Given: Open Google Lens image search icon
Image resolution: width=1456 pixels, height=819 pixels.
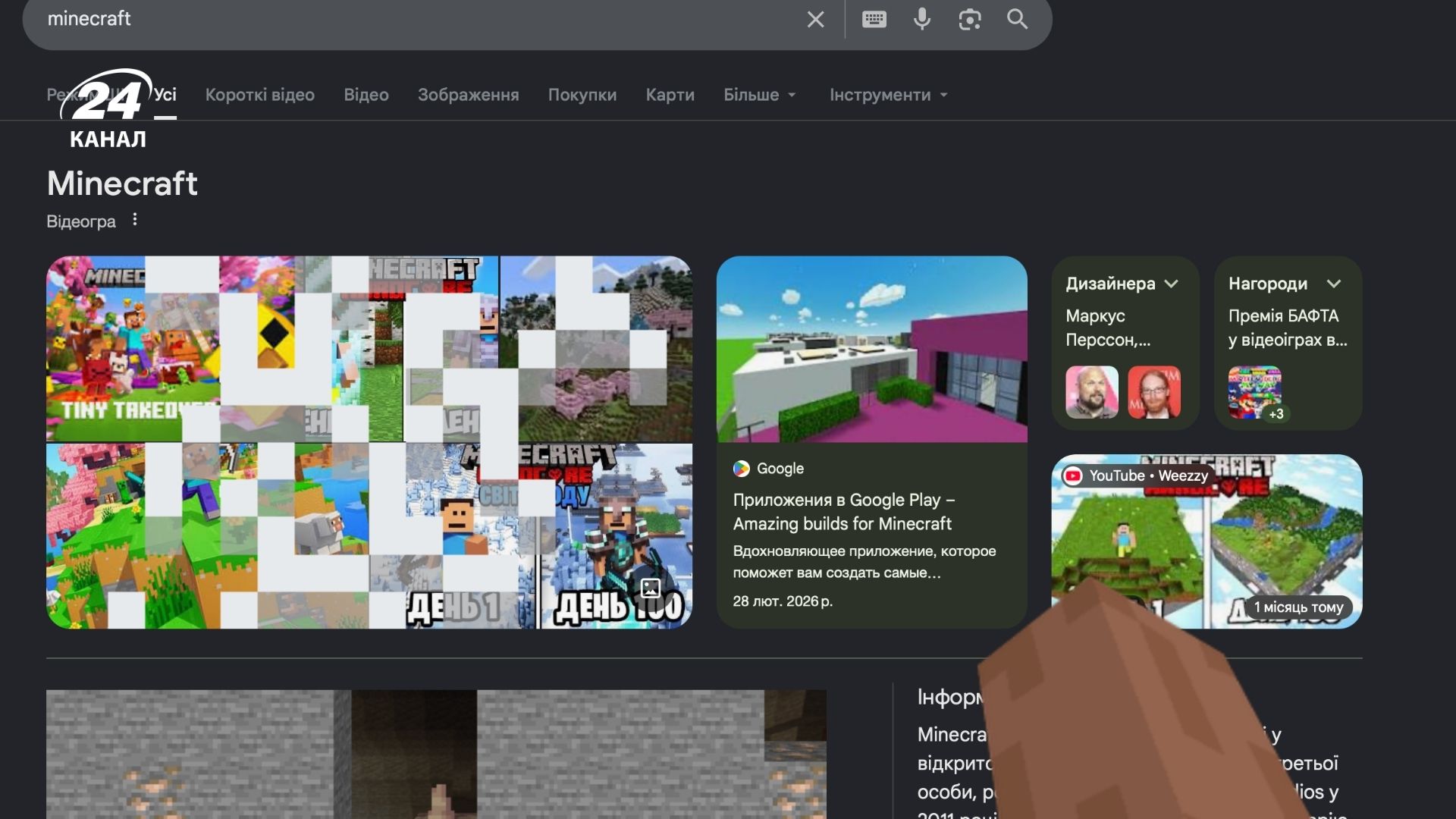Looking at the screenshot, I should [970, 20].
